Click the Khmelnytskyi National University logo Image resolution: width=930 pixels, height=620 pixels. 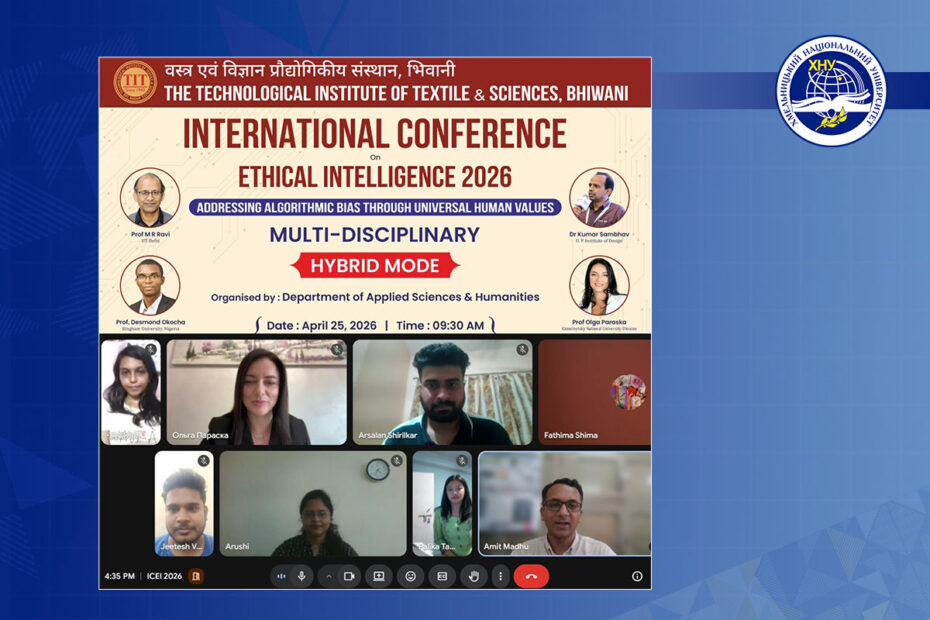(830, 91)
